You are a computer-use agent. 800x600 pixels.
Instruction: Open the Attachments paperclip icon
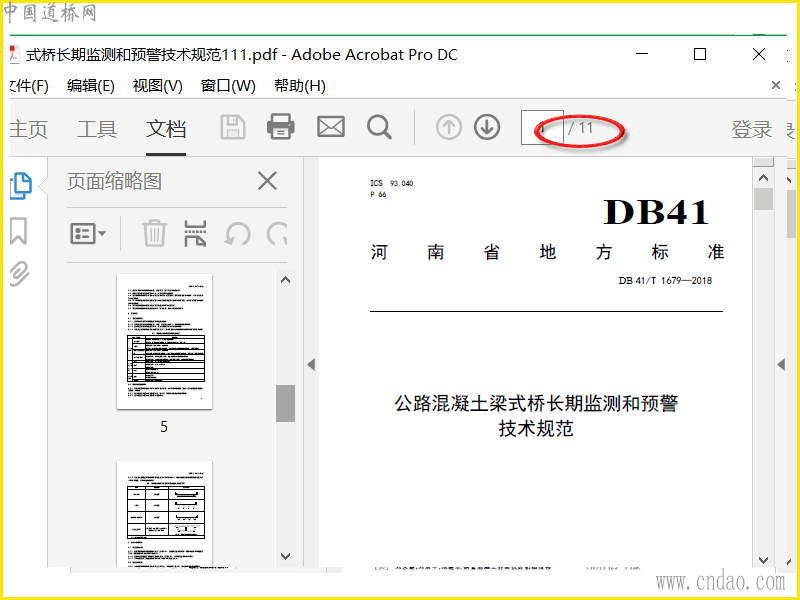point(19,273)
